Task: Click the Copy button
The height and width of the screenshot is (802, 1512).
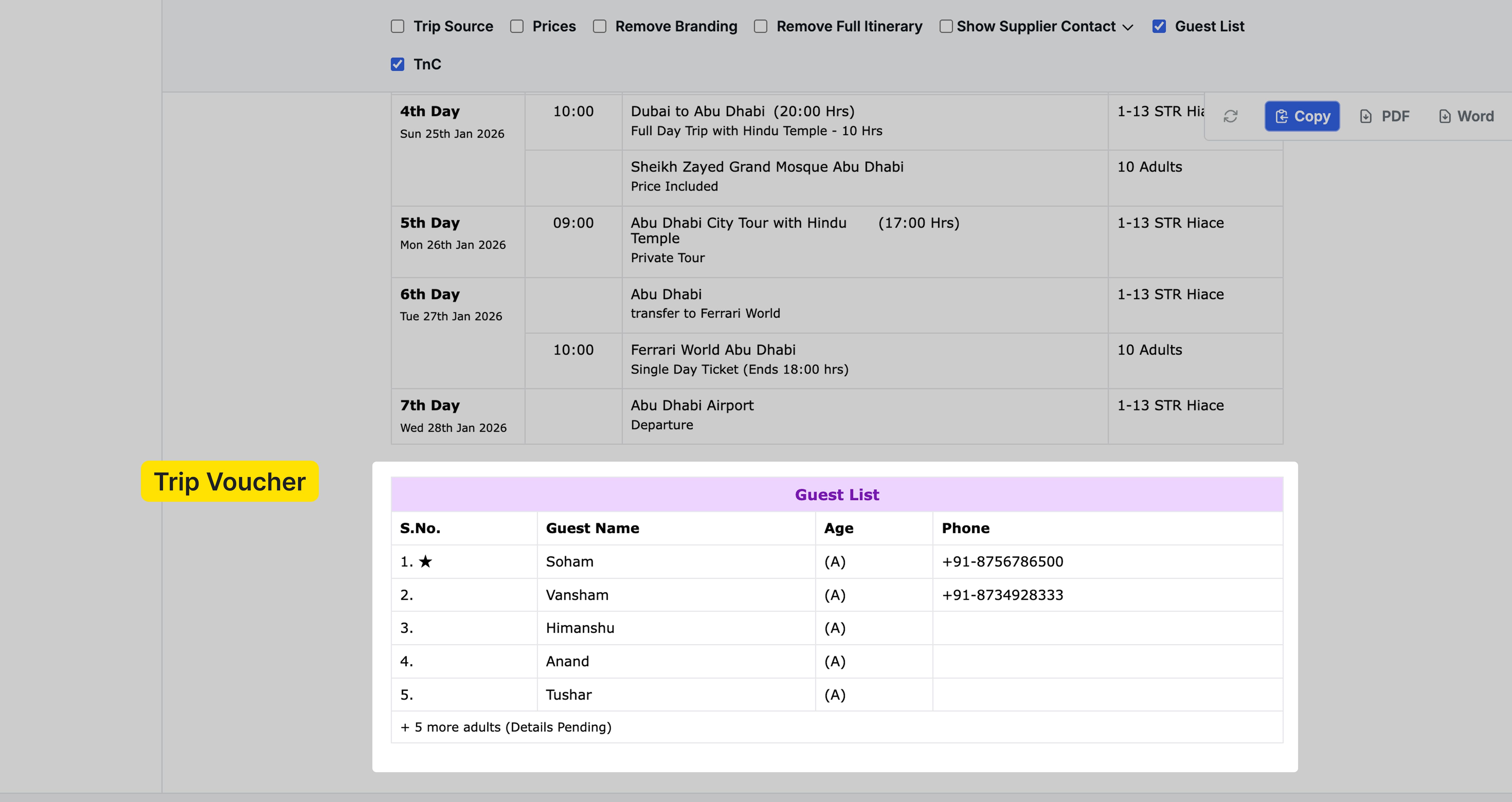Action: pos(1302,116)
